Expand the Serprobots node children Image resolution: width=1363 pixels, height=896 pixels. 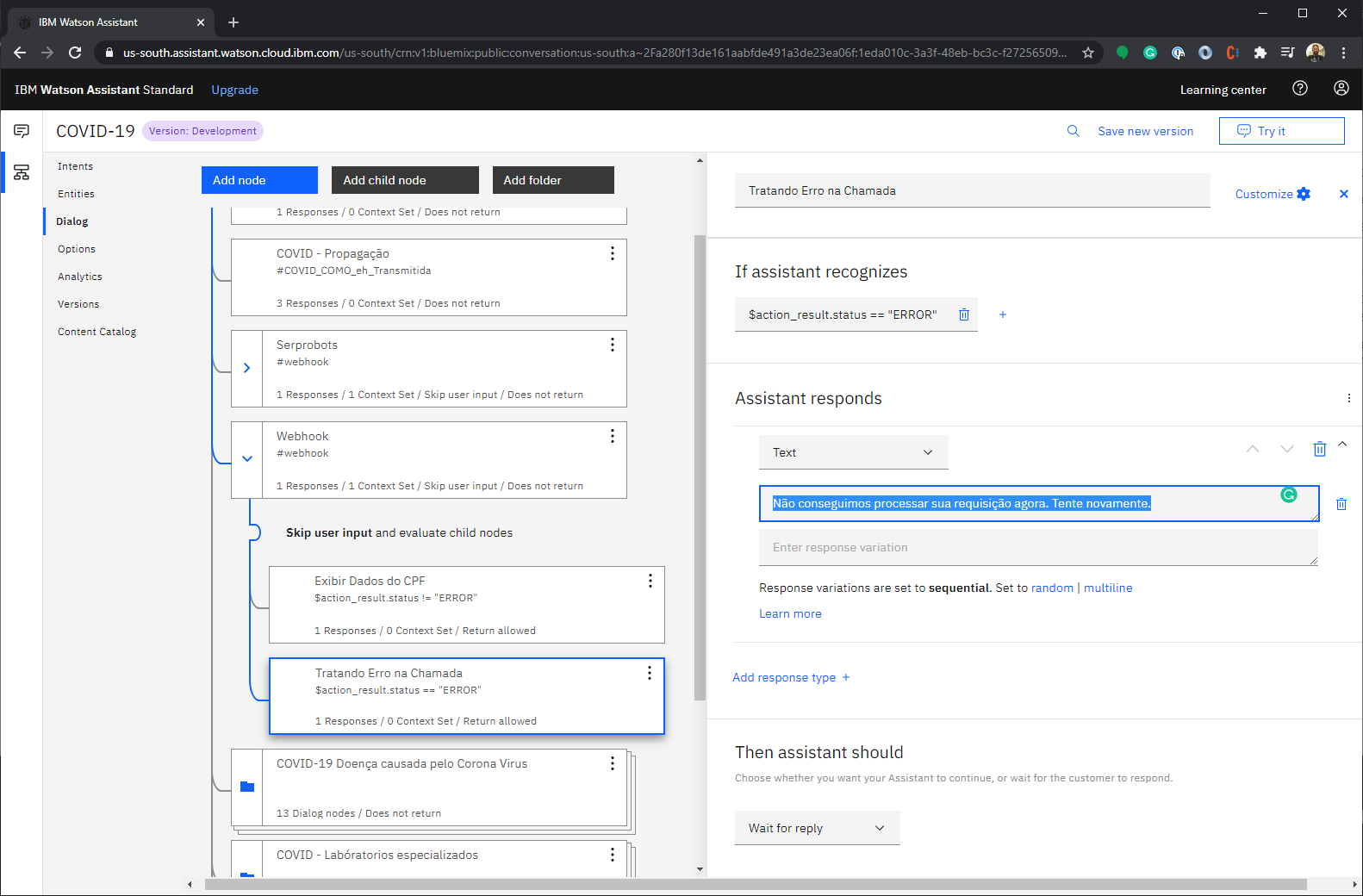click(247, 368)
